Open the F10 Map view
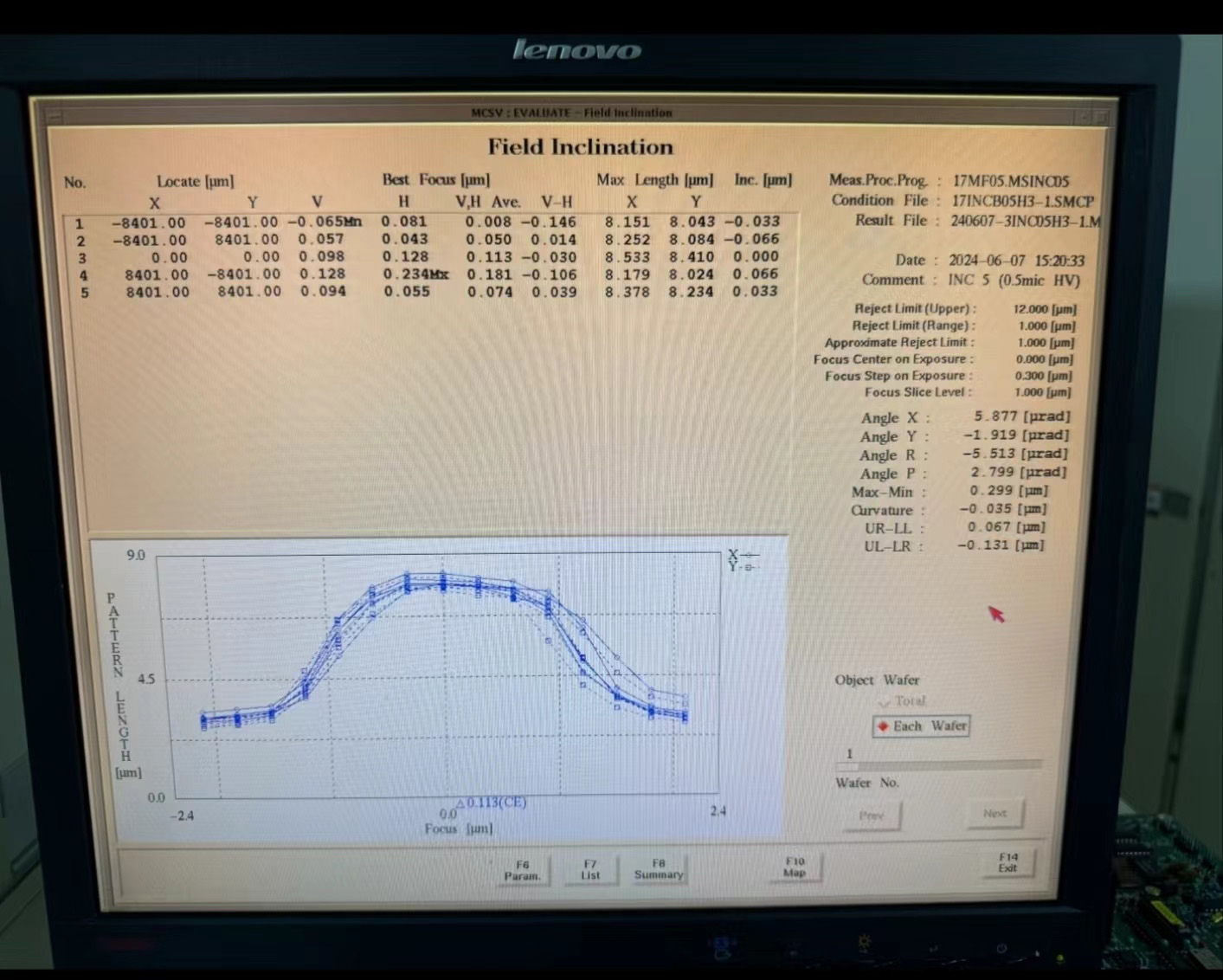 [x=795, y=867]
